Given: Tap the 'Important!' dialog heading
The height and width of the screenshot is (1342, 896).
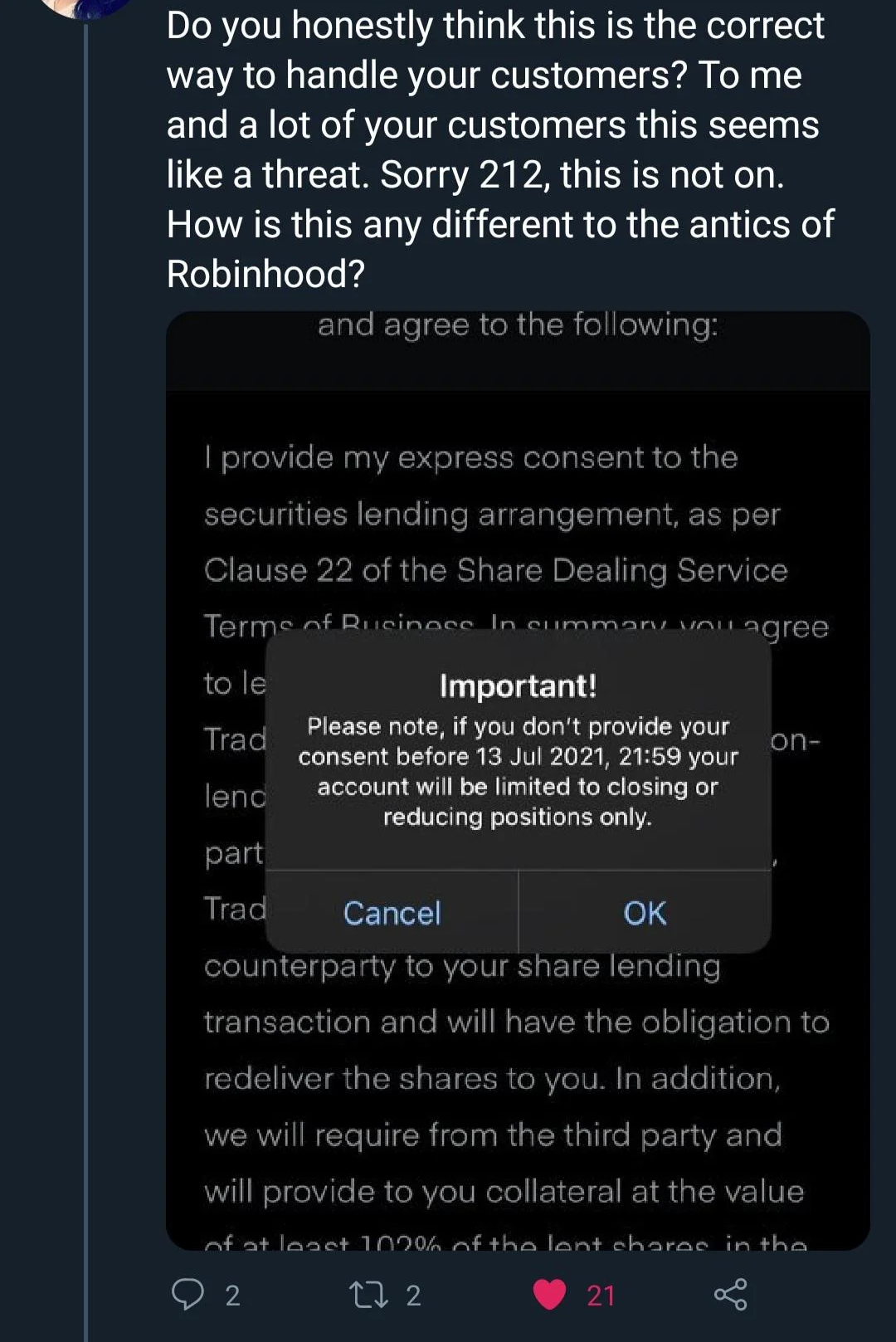Looking at the screenshot, I should click(518, 686).
